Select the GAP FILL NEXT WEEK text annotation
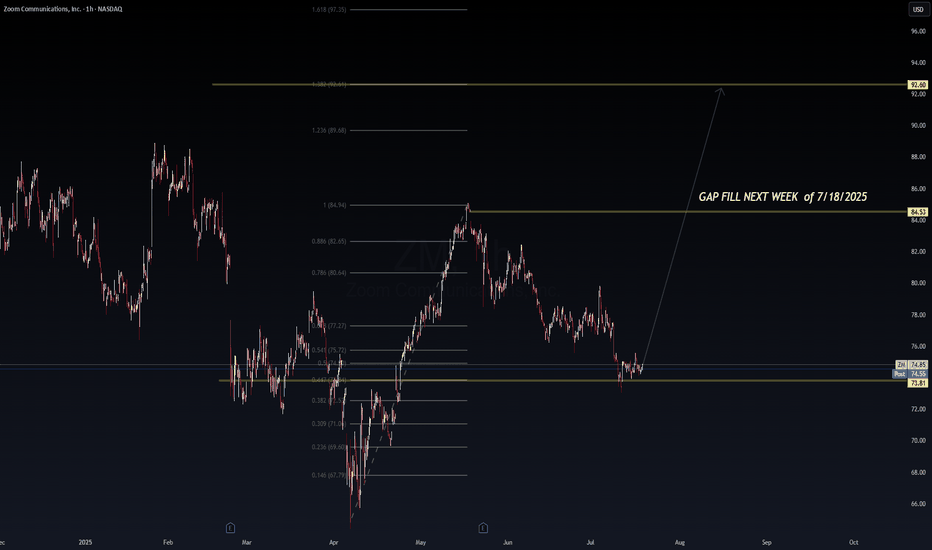This screenshot has width=932, height=550. 782,197
